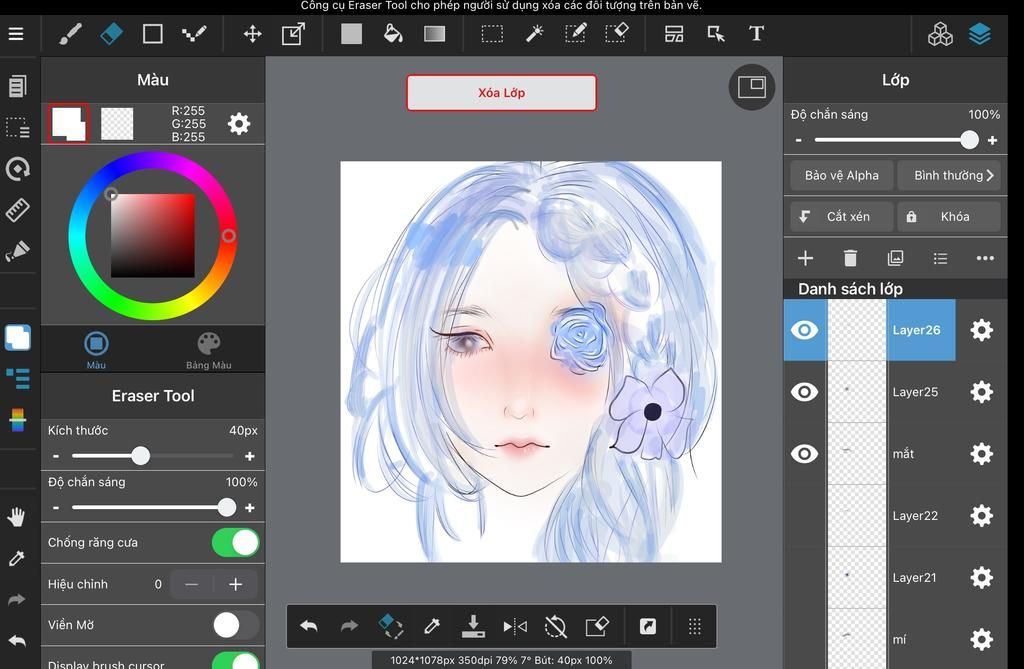1024x669 pixels.
Task: Select the polyline dot tool
Action: click(194, 34)
